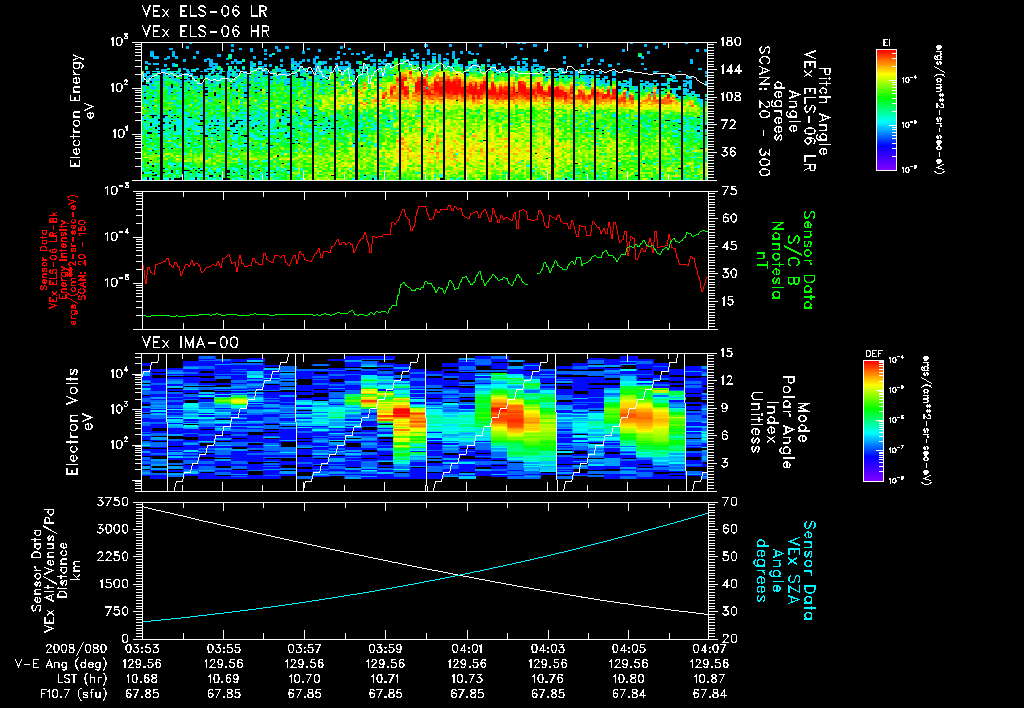Click the '03:59' time tick label

tap(385, 650)
